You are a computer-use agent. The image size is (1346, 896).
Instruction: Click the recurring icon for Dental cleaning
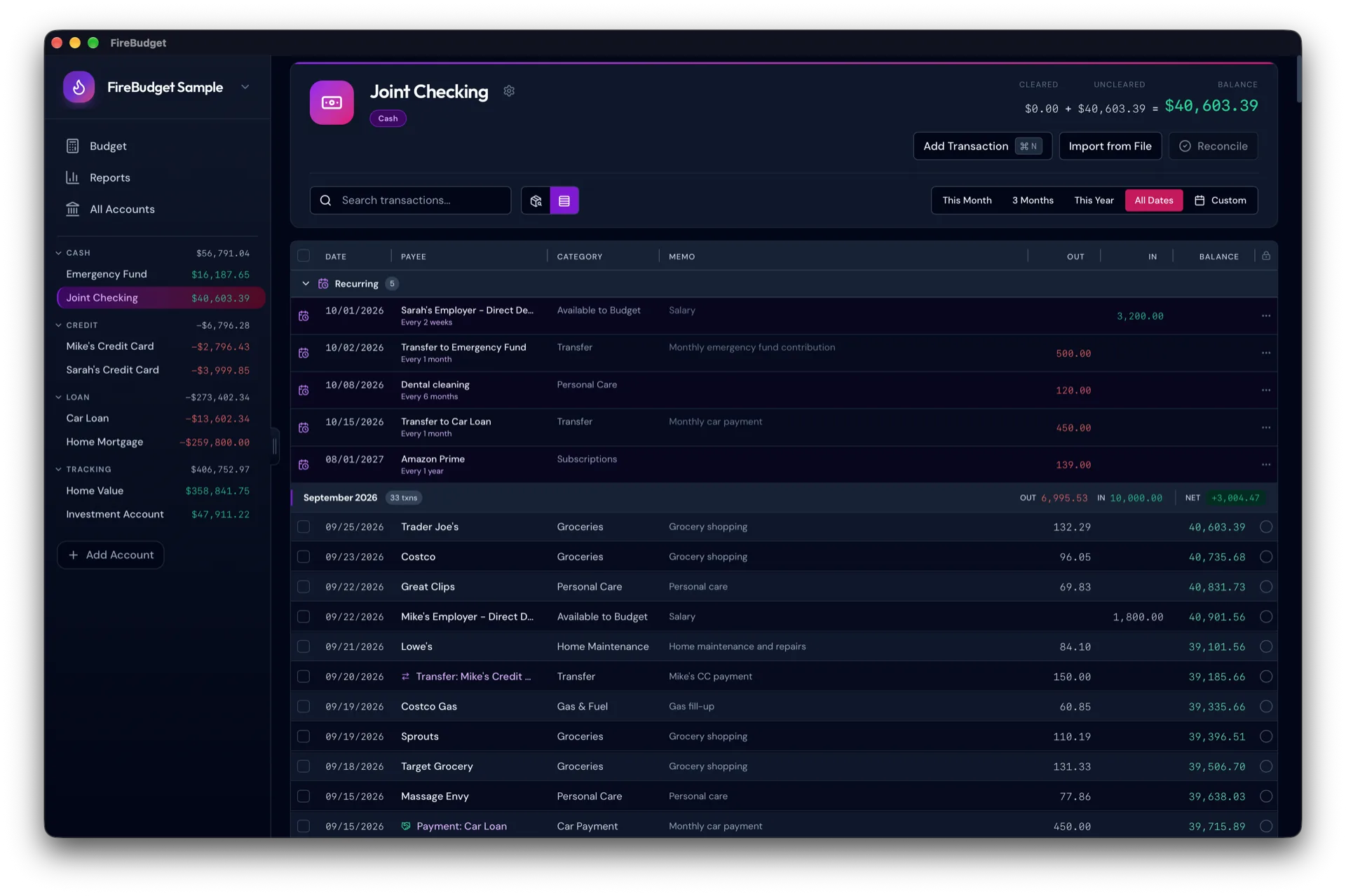(304, 391)
